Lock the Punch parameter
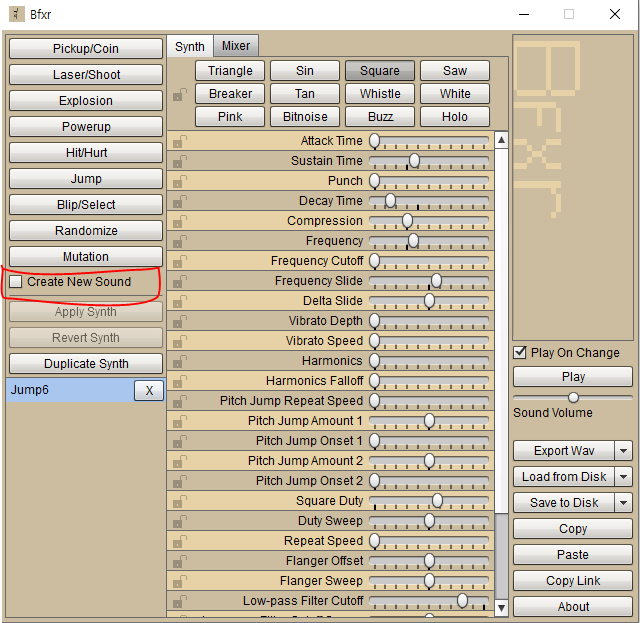The image size is (640, 623). tap(180, 181)
